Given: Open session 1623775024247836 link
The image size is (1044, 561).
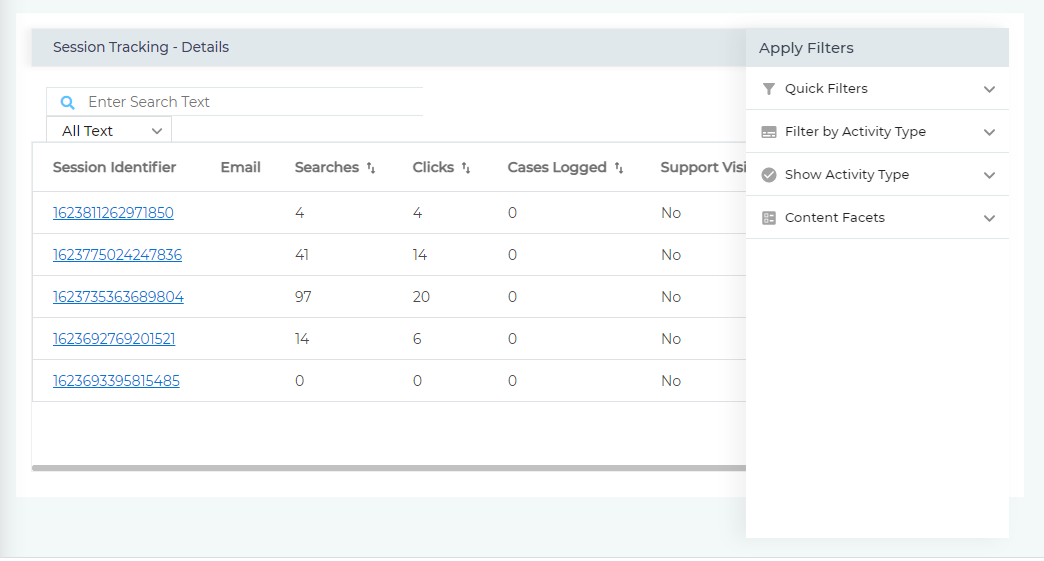Looking at the screenshot, I should coord(117,255).
